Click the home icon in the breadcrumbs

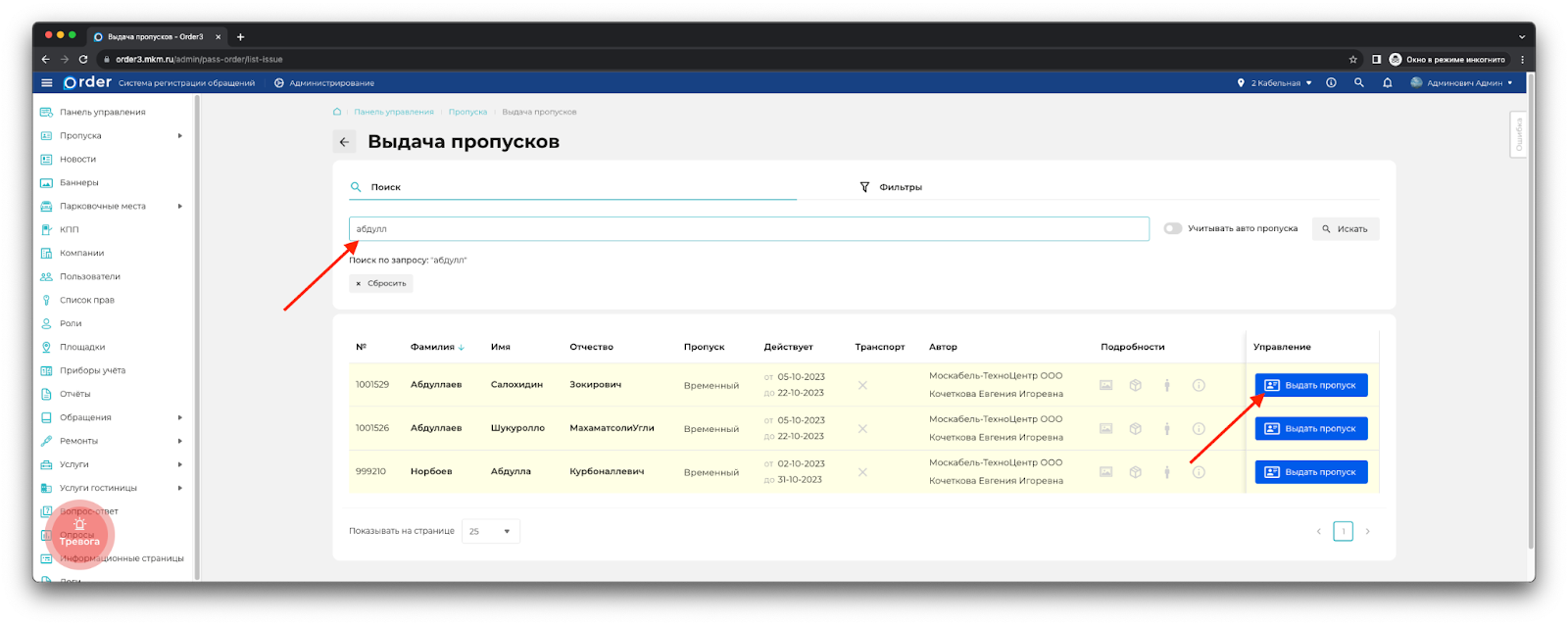click(x=337, y=112)
